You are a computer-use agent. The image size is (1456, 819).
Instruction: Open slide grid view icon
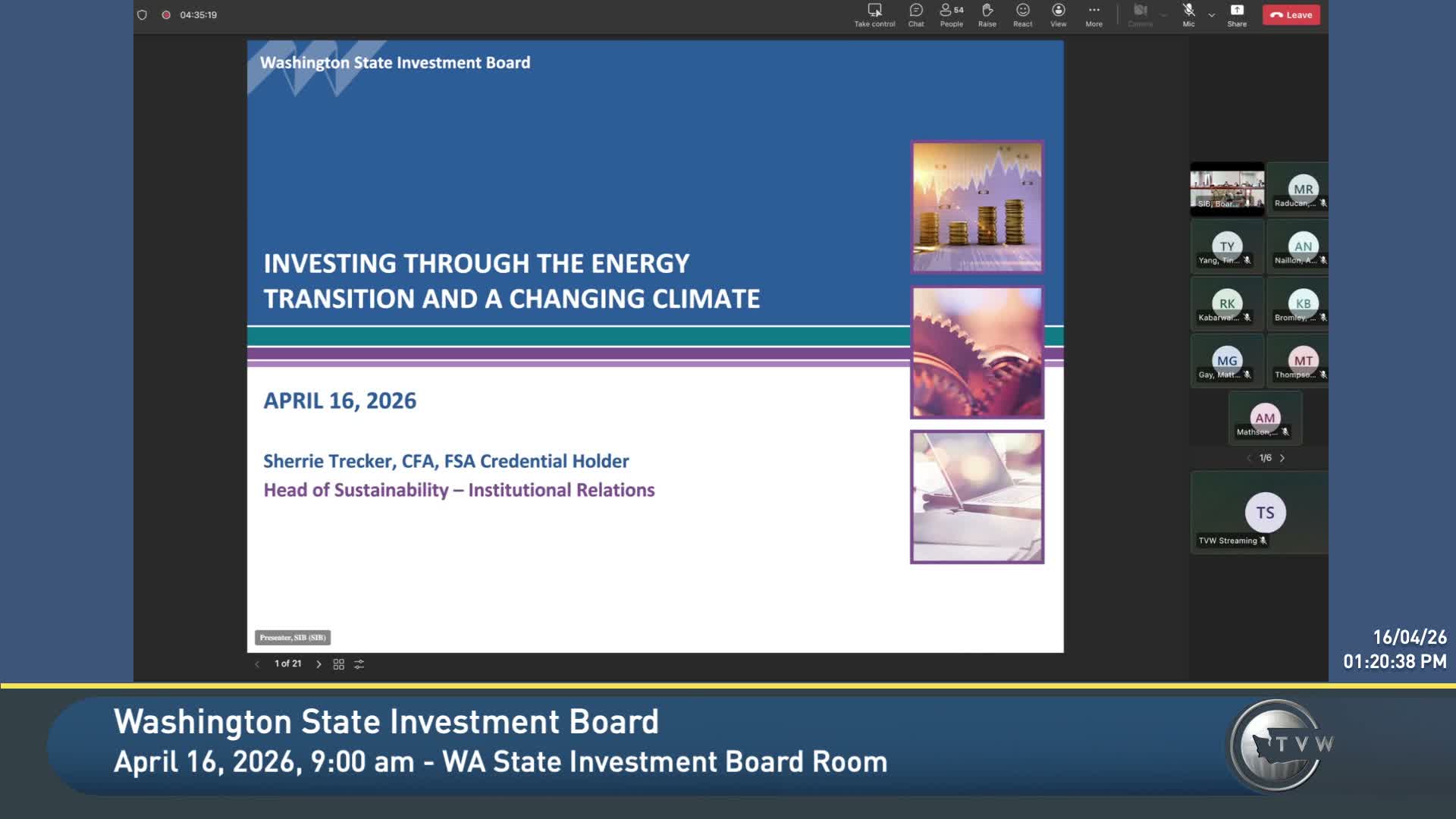pos(339,664)
